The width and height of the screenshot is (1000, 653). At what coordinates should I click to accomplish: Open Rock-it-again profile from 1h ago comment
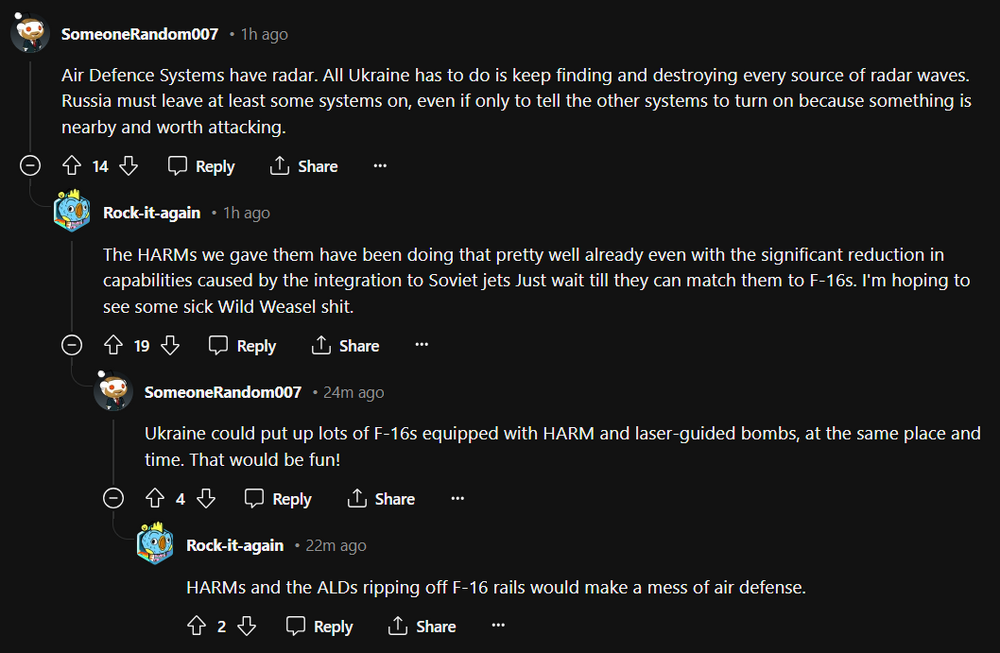[152, 213]
